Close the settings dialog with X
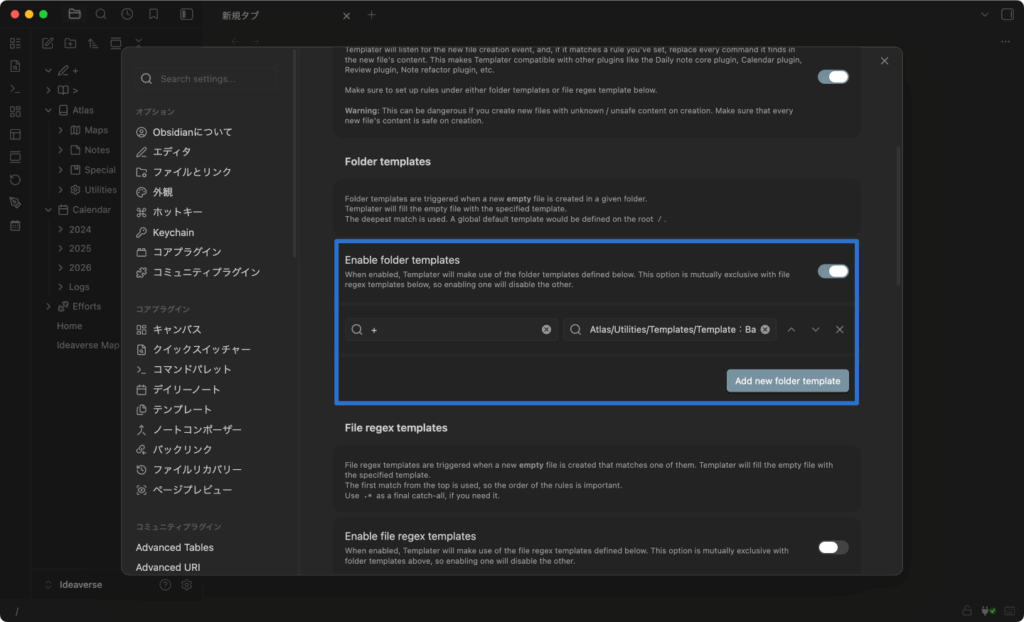 coord(884,61)
